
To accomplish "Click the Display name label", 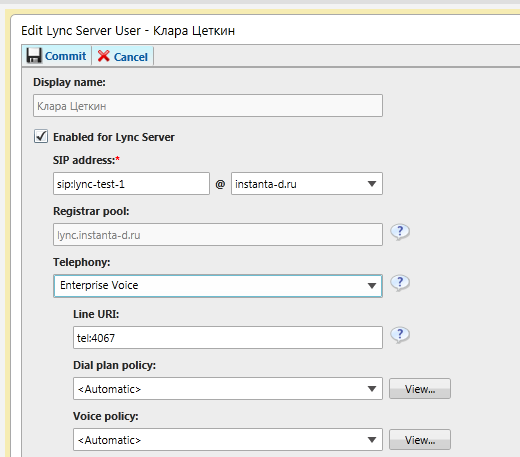I will (x=69, y=82).
